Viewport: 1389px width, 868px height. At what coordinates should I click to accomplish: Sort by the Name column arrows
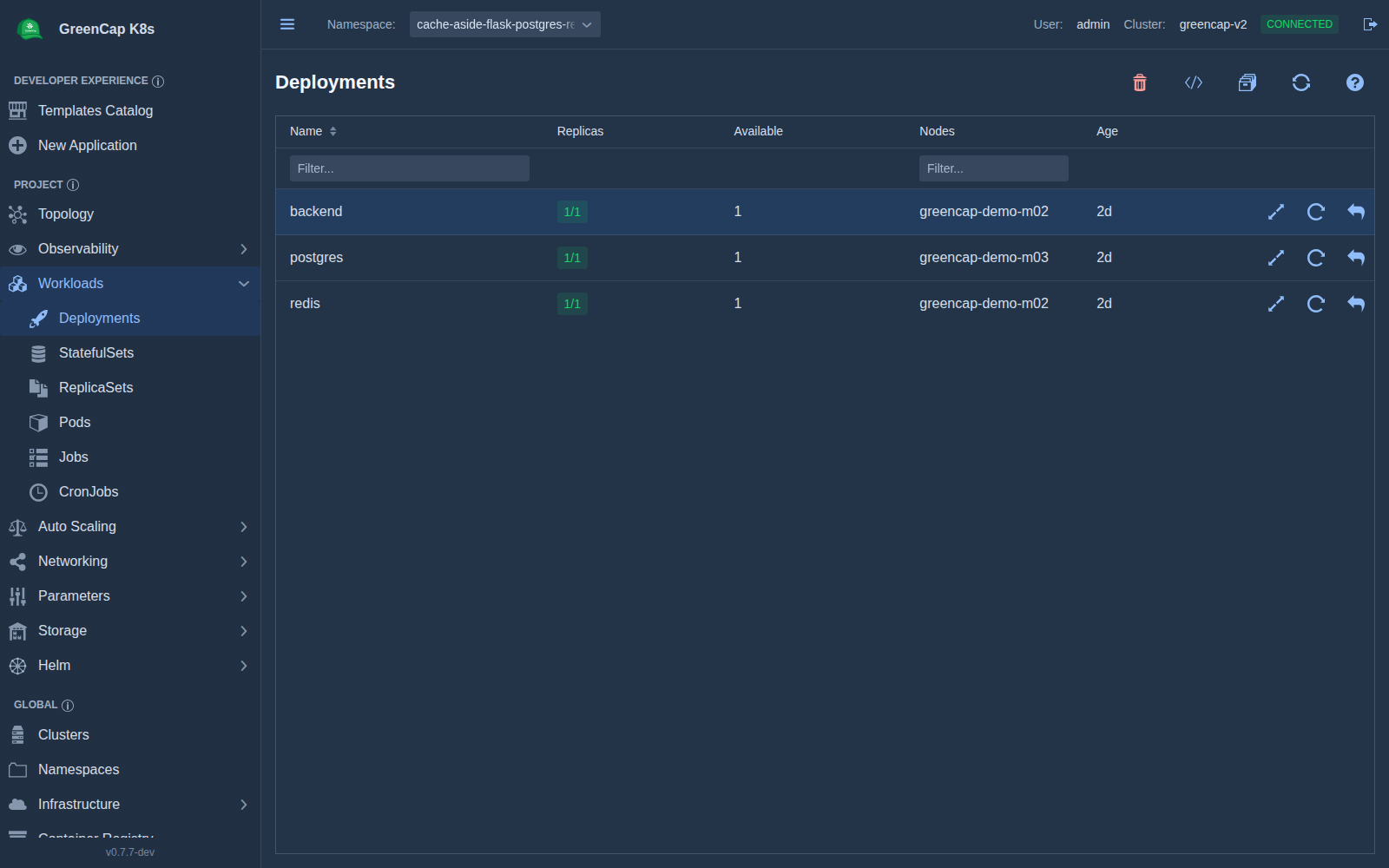(x=333, y=131)
